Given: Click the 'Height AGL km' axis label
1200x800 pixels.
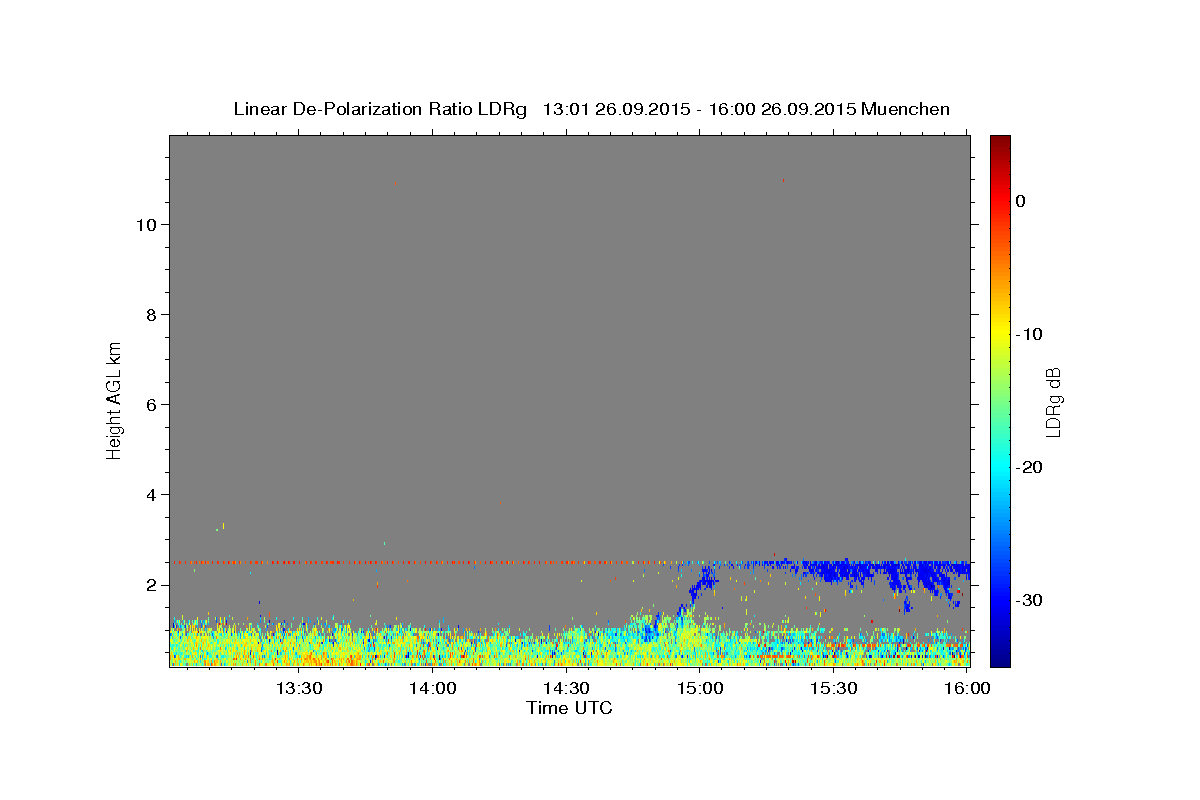Looking at the screenshot, I should (114, 399).
